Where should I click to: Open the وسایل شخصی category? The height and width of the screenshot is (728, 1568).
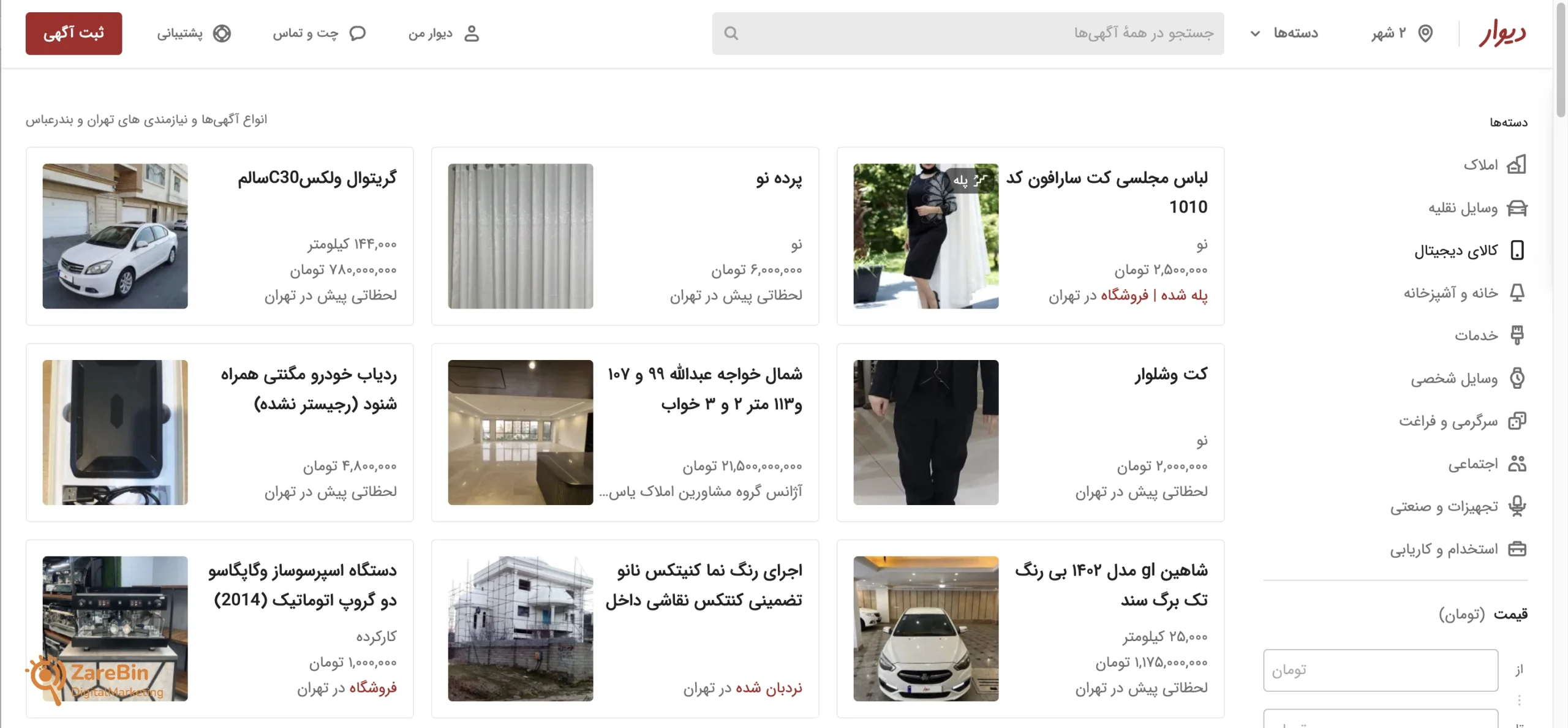pos(1469,378)
